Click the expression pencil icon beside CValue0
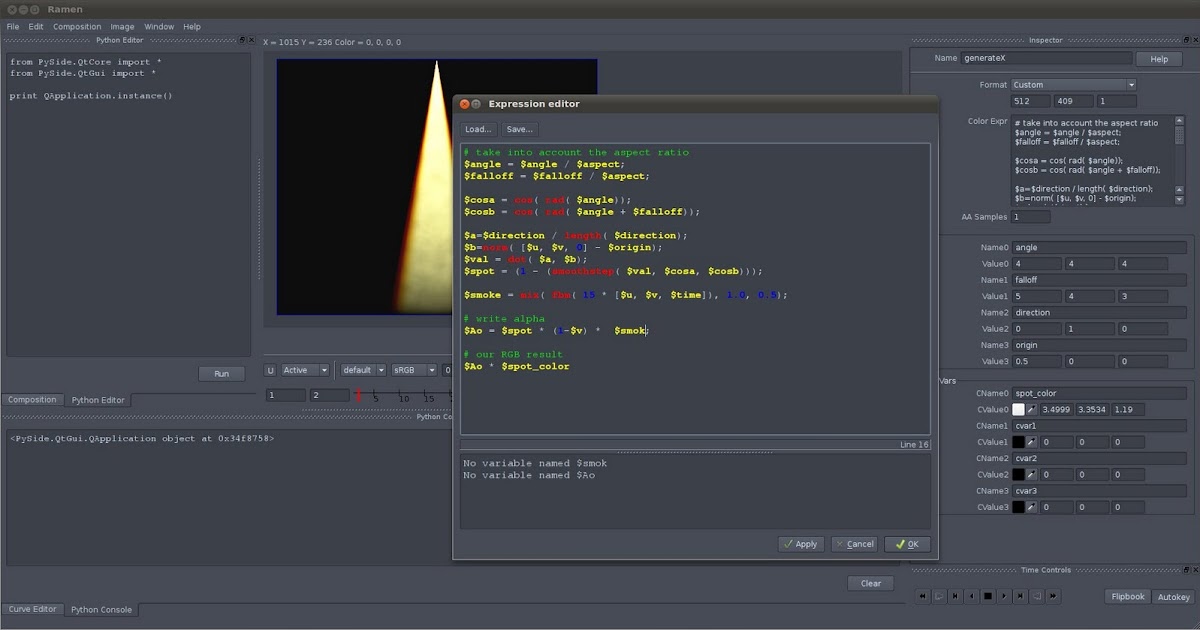The image size is (1200, 630). click(x=1034, y=409)
